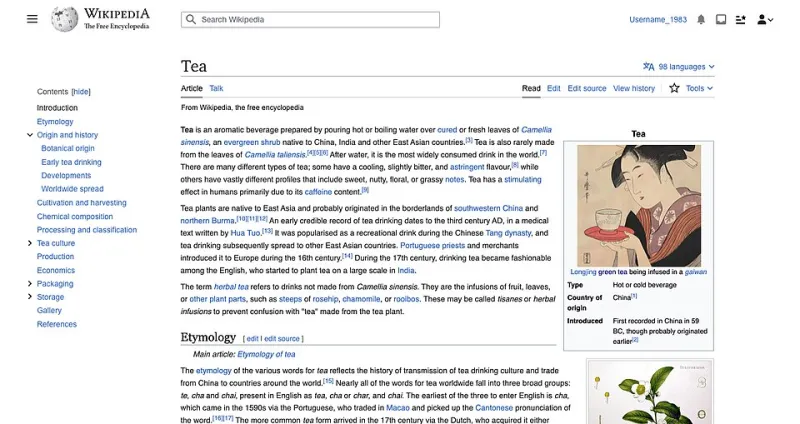Image resolution: width=800 pixels, height=424 pixels.
Task: Open Developments in contents list
Action: 66,176
